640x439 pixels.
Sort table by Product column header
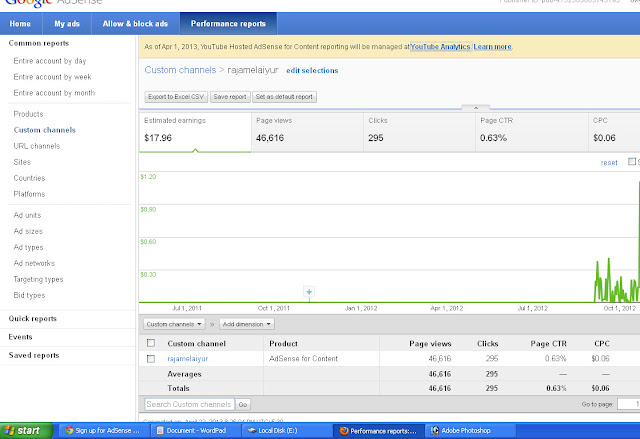[x=283, y=344]
